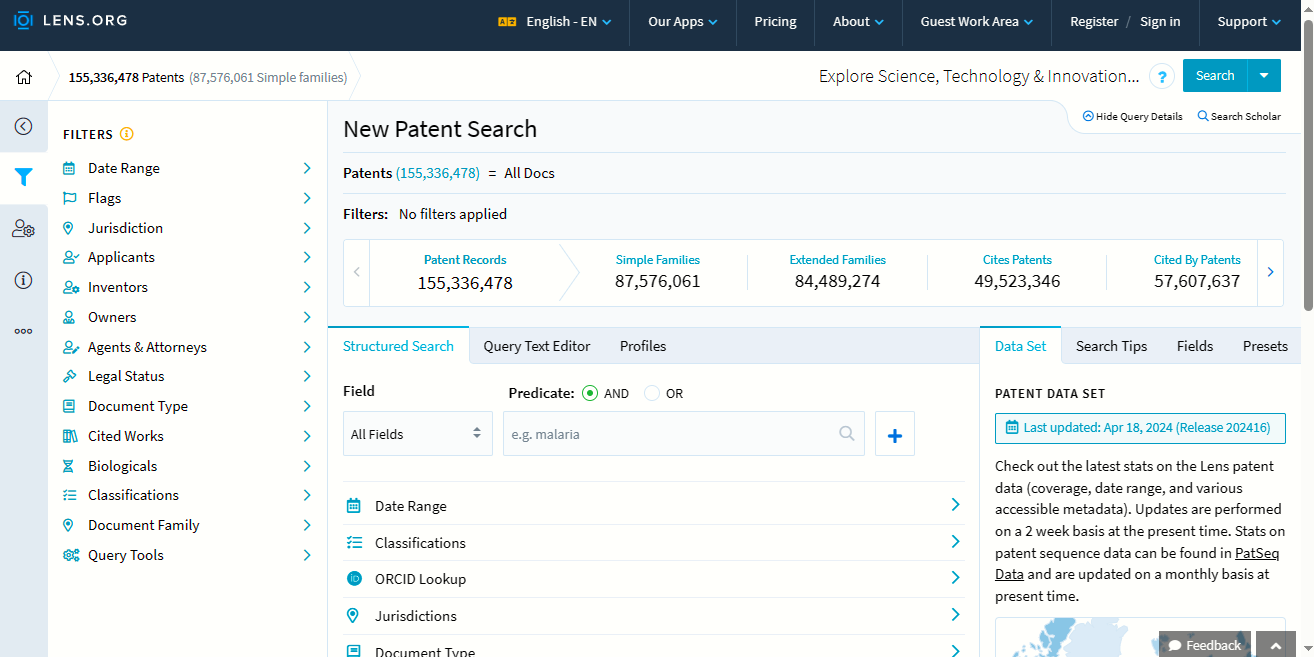Click the stats carousel next arrow
This screenshot has width=1314, height=657.
point(1271,272)
